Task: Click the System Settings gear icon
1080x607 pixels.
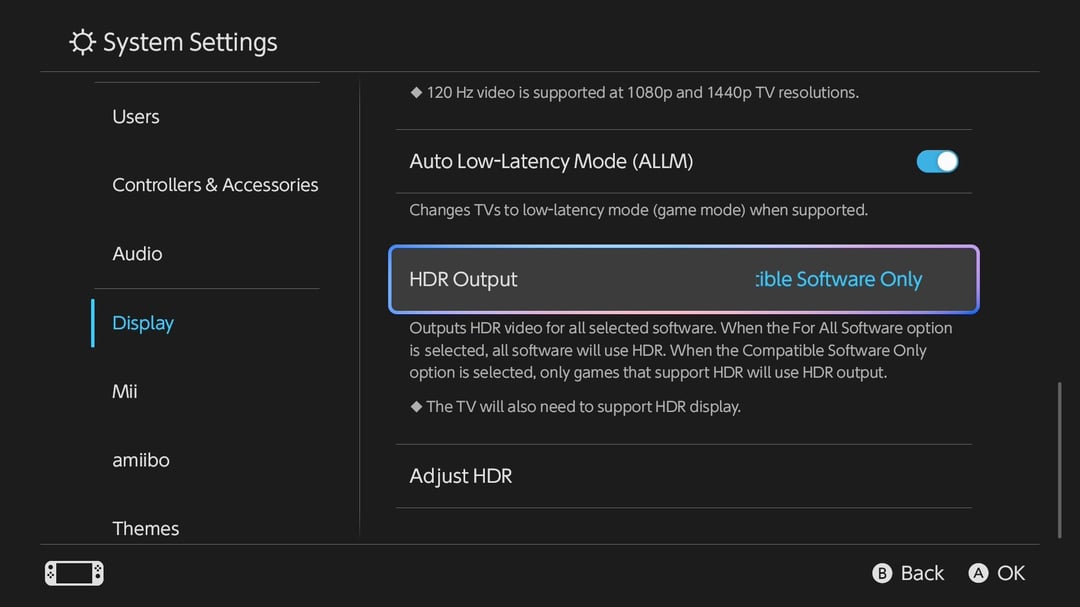Action: point(82,42)
